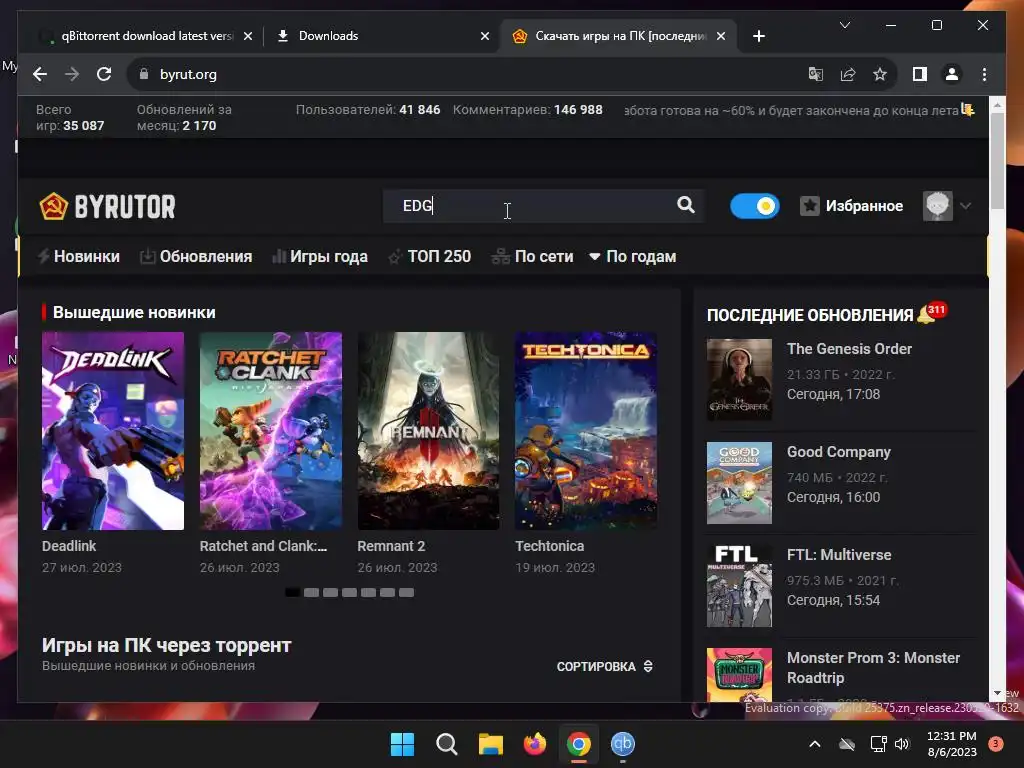Open the Chrome three-dot menu
This screenshot has width=1024, height=768.
984,74
